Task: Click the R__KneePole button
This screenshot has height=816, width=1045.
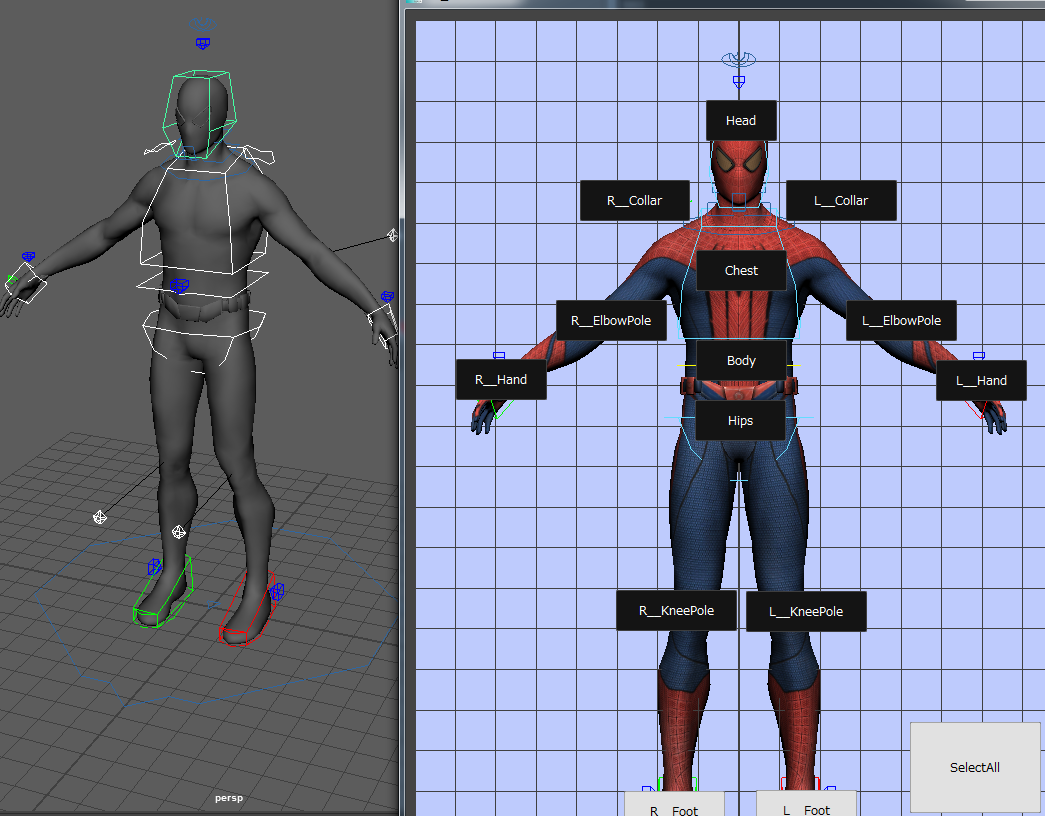Action: tap(676, 611)
